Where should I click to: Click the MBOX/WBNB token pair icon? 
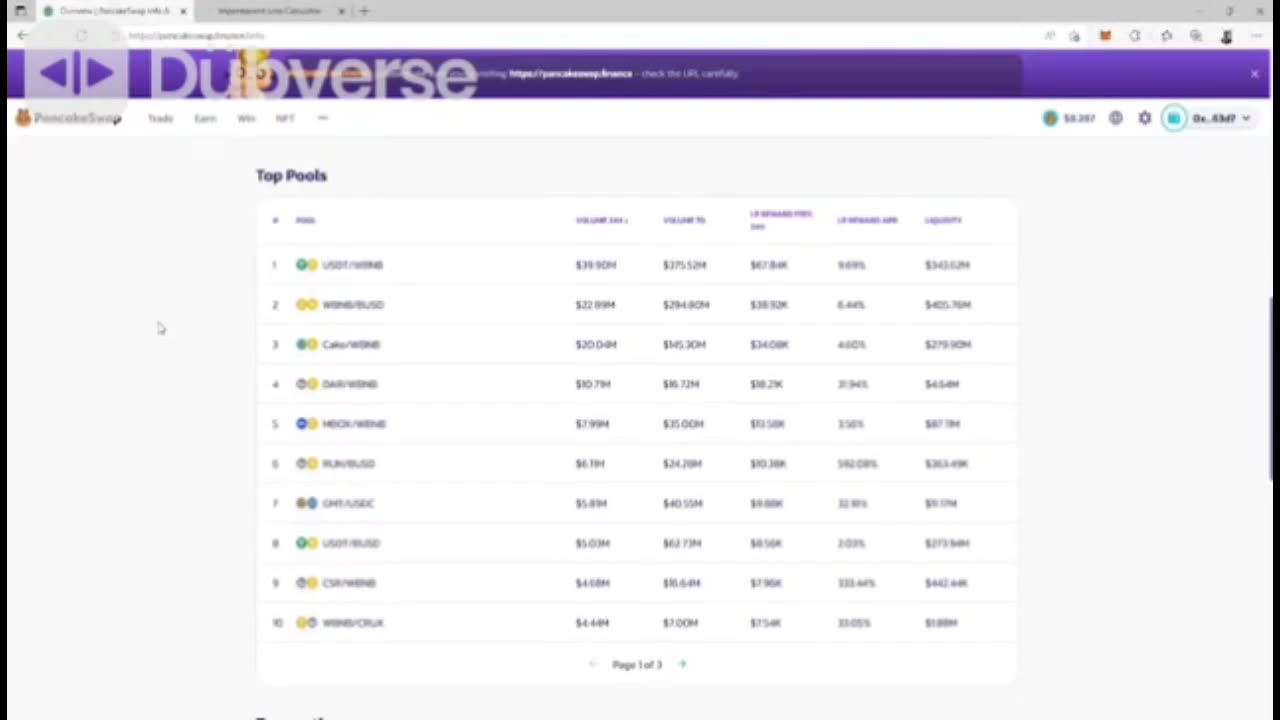(307, 424)
